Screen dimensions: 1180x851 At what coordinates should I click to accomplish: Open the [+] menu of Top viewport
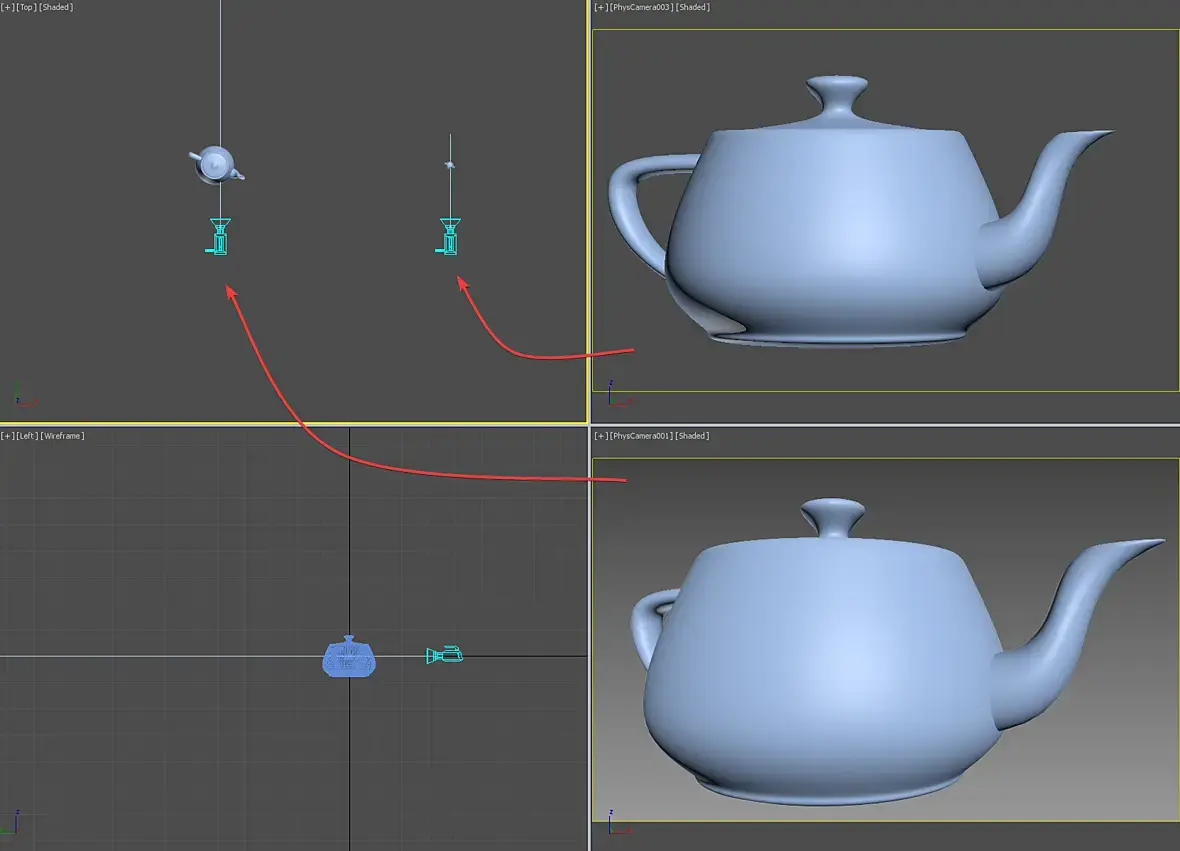[x=7, y=8]
